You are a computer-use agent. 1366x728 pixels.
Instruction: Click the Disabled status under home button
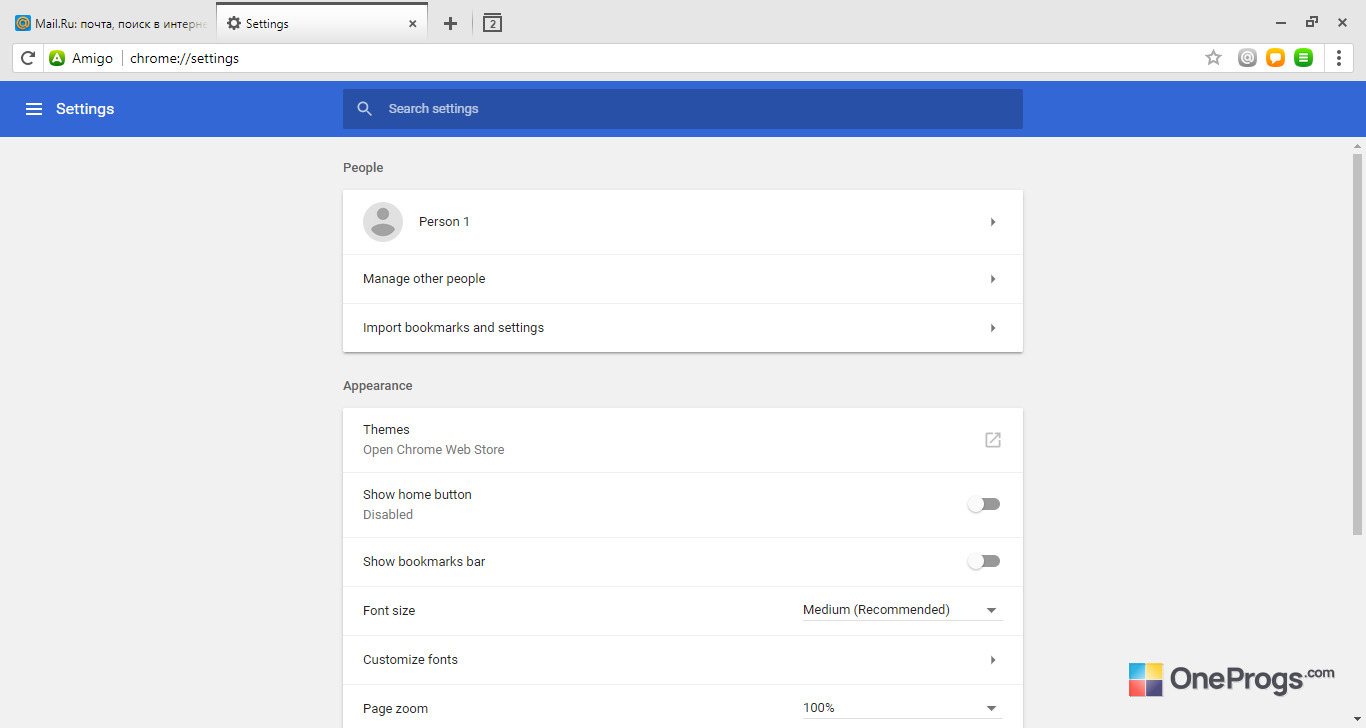[x=388, y=515]
